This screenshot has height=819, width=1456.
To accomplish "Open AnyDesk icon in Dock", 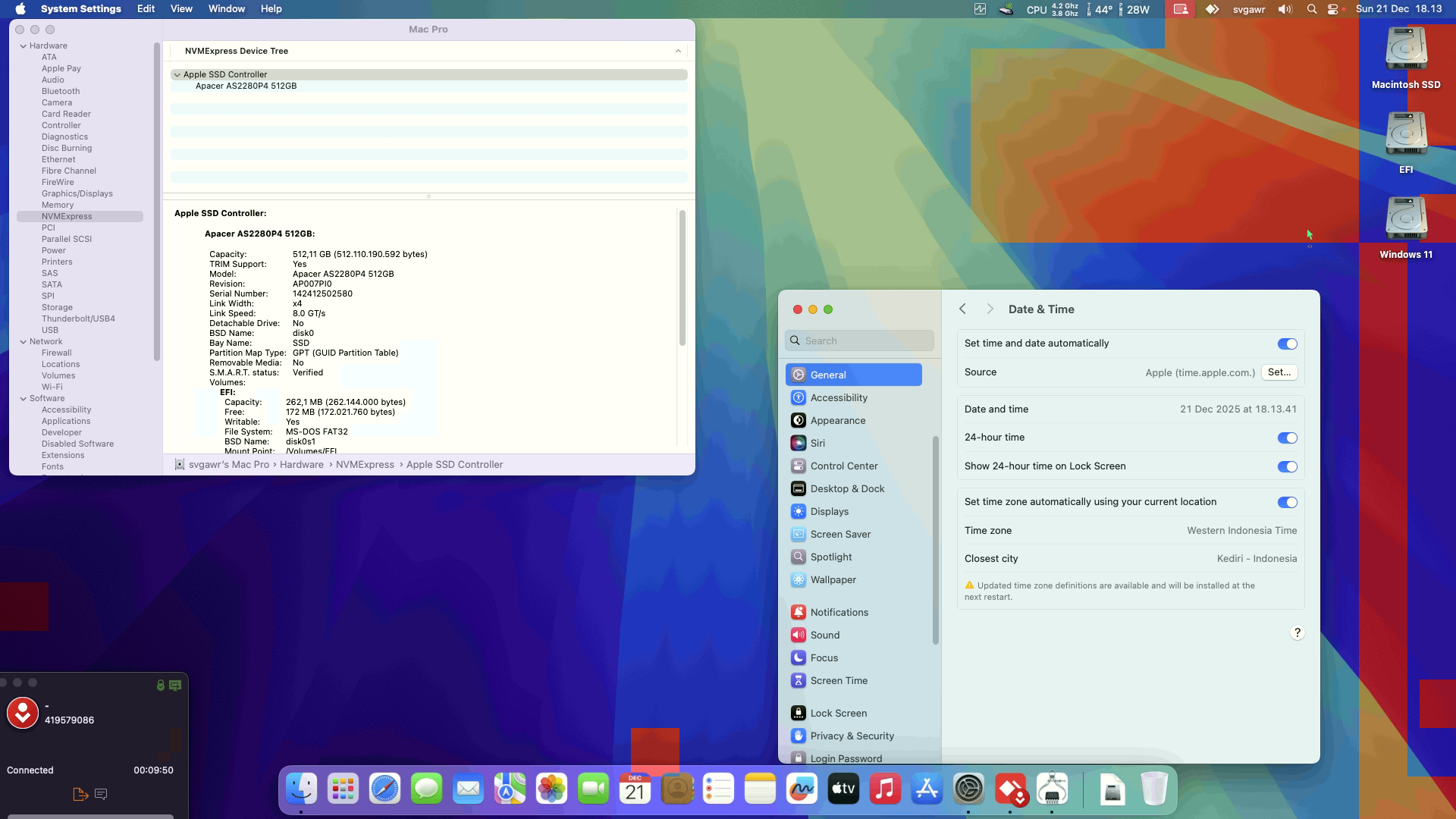I will (x=1010, y=789).
